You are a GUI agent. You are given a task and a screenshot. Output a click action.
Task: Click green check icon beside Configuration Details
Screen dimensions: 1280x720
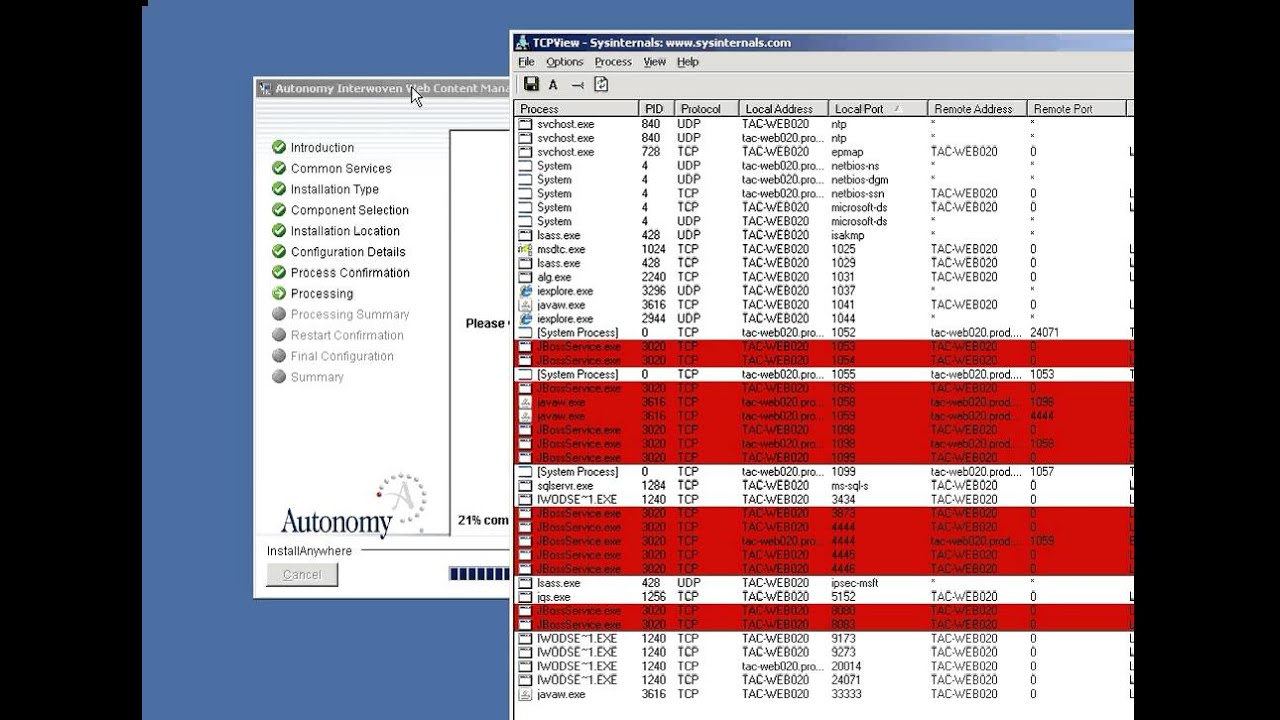[279, 251]
